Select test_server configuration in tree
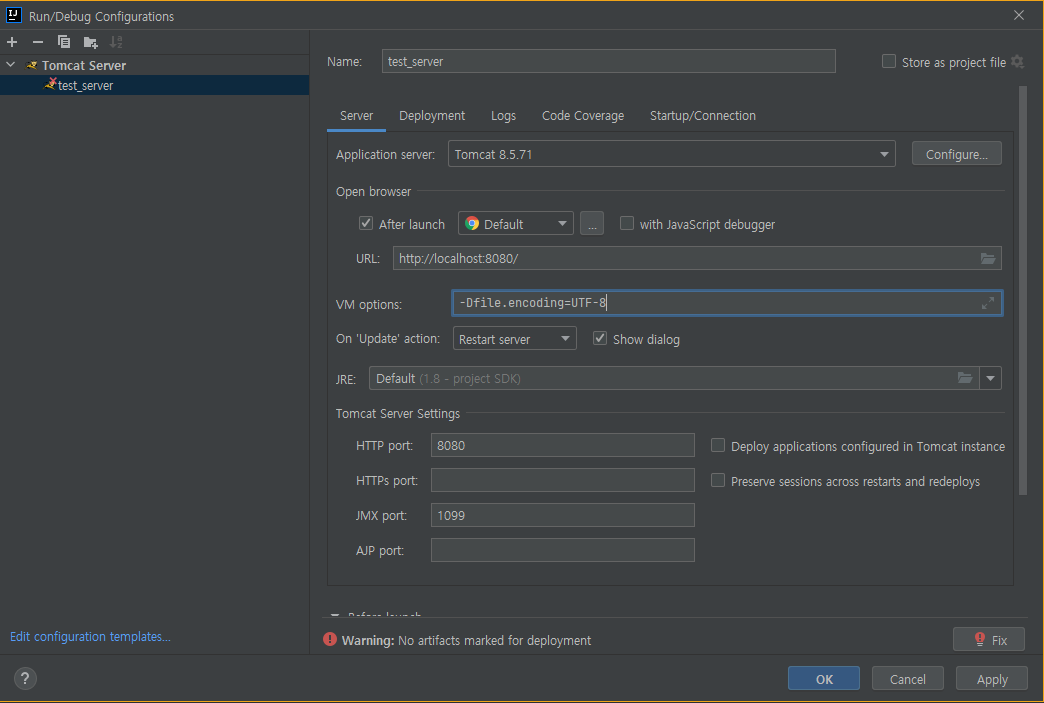Viewport: 1044px width, 703px height. (x=154, y=85)
